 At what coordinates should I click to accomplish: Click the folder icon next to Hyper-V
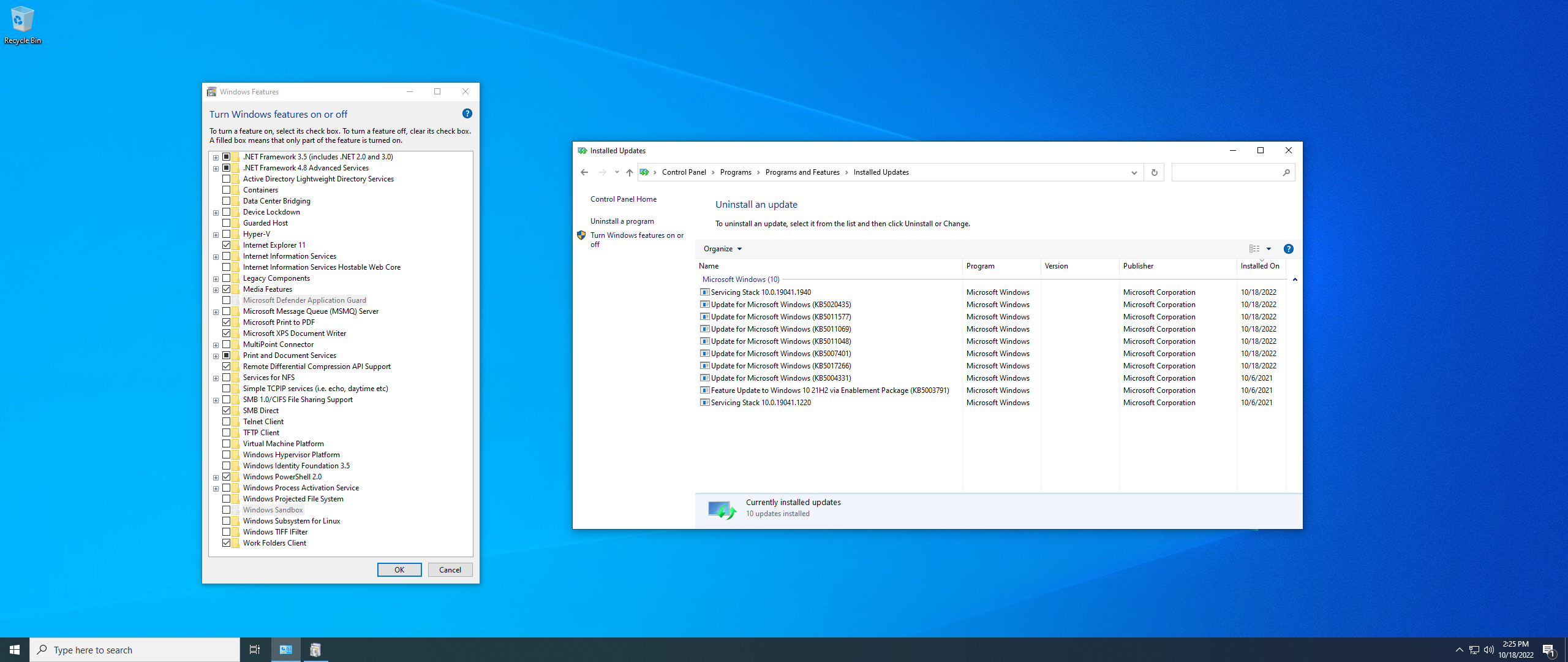pyautogui.click(x=236, y=234)
